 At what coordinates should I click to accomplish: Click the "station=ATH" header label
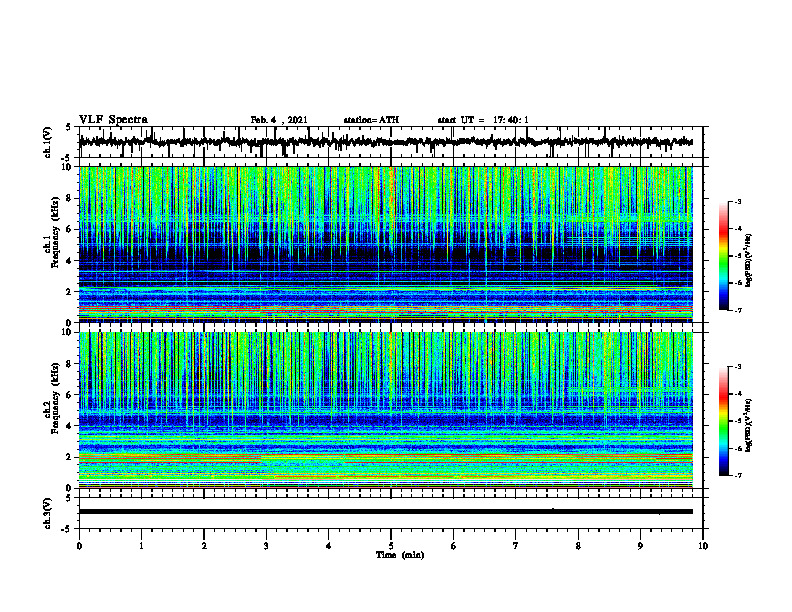[371, 120]
